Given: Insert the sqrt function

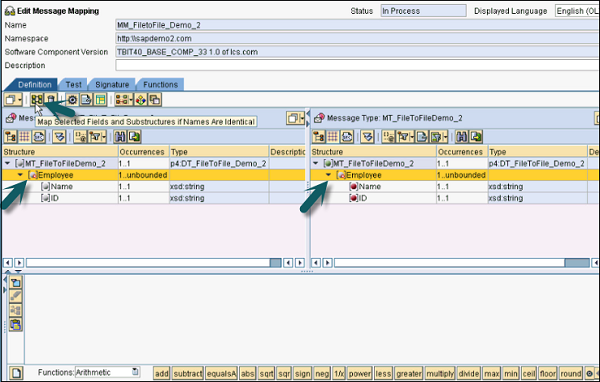Looking at the screenshot, I should [266, 373].
